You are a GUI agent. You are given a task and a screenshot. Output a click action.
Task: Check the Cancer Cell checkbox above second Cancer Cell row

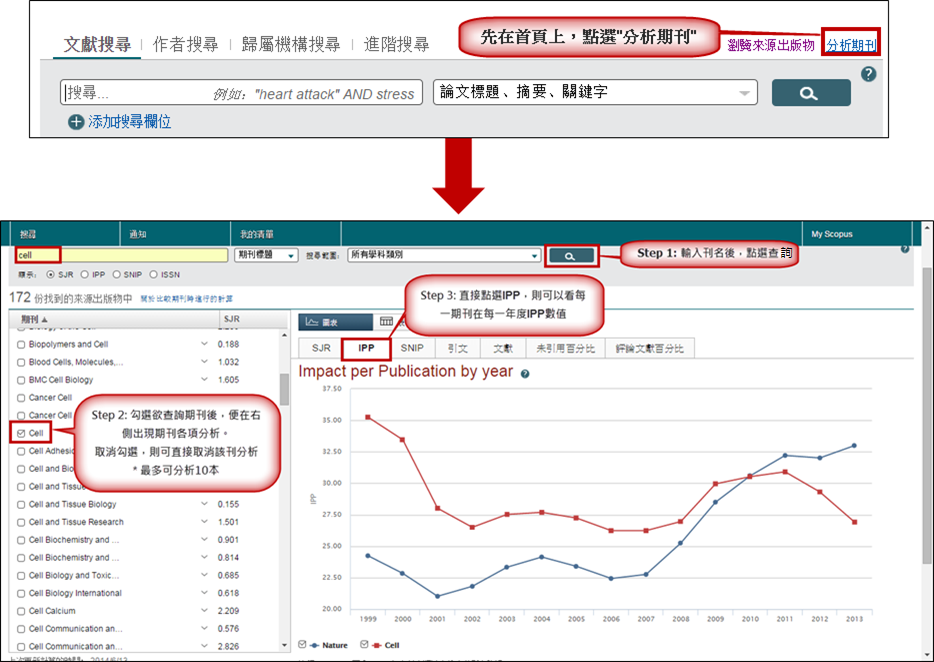[x=21, y=398]
